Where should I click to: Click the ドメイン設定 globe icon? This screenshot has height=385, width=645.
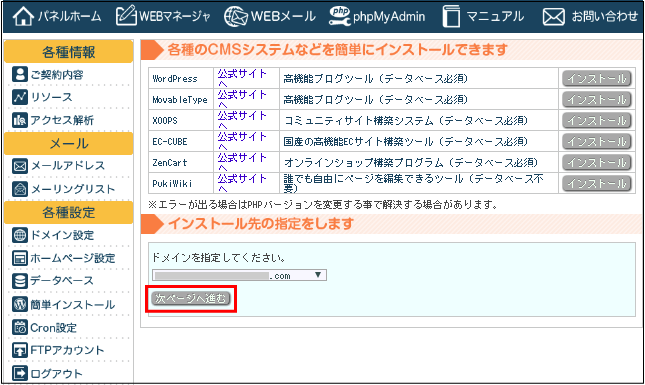[20, 235]
